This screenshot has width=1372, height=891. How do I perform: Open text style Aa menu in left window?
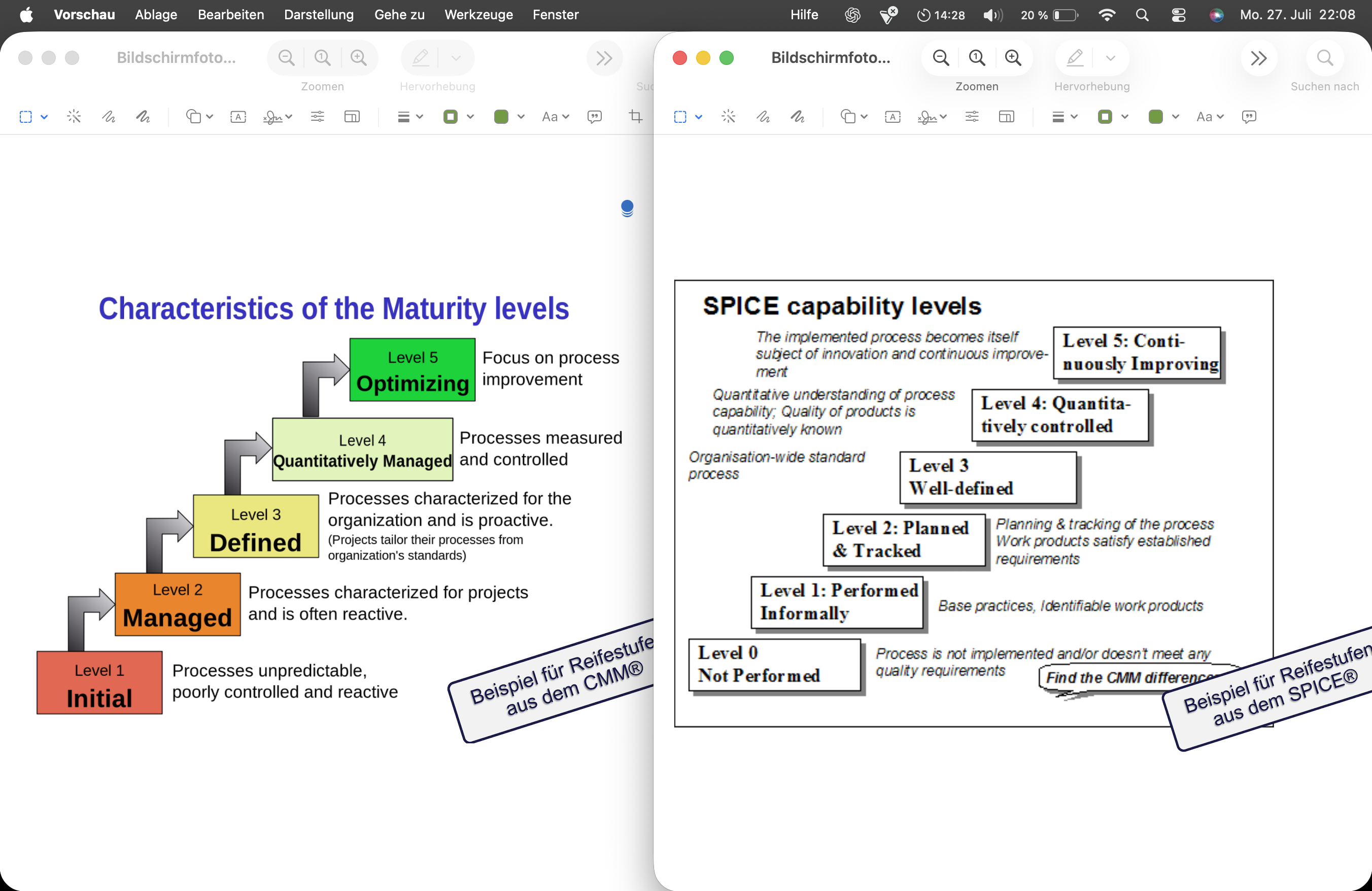pyautogui.click(x=555, y=117)
